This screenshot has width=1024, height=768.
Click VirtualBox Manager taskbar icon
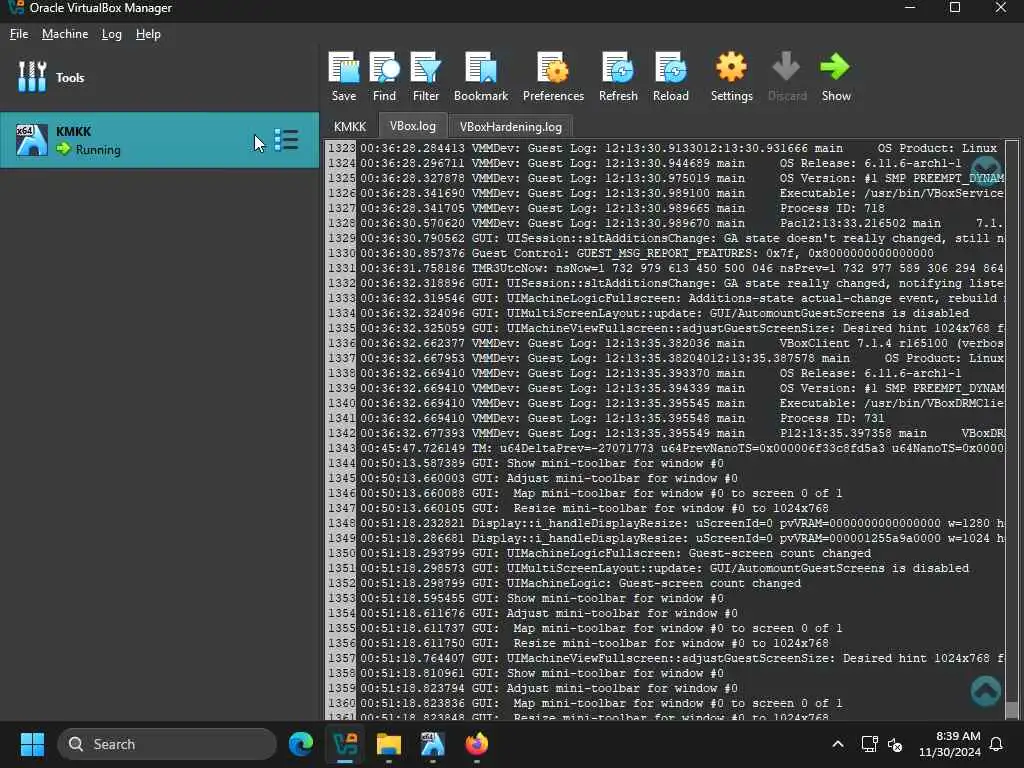(345, 744)
